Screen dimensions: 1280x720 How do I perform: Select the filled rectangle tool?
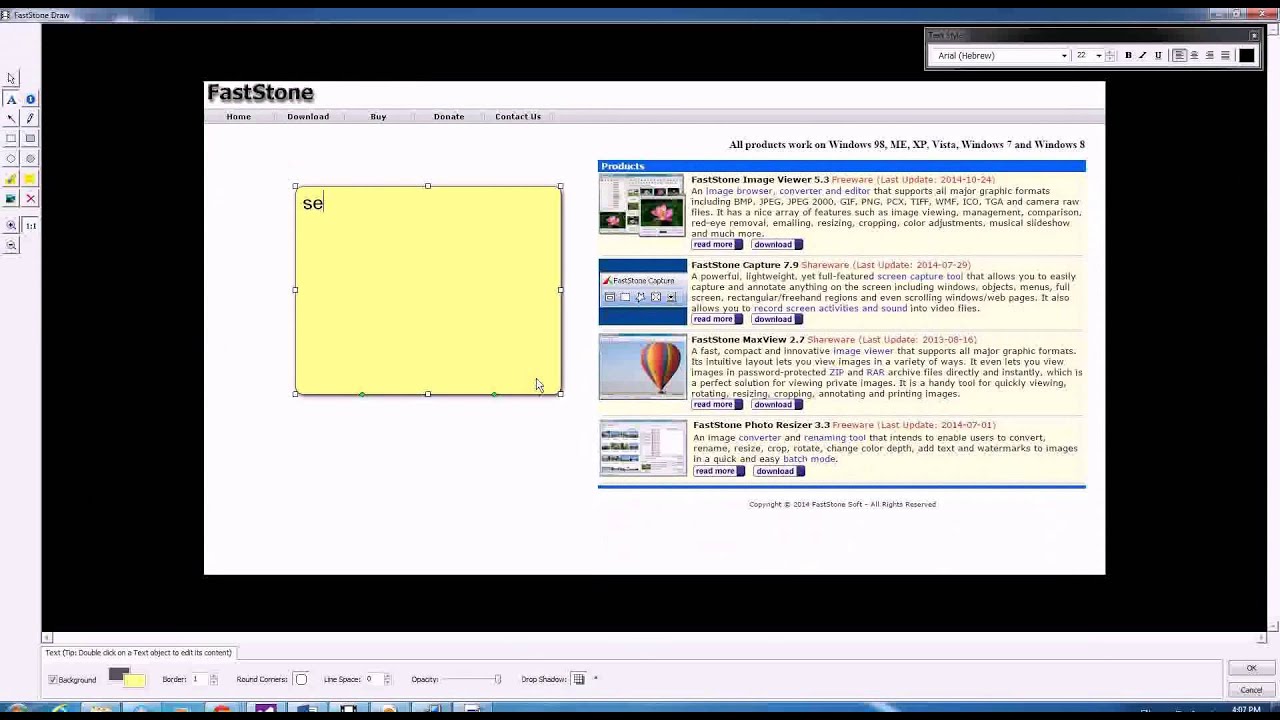[30, 139]
